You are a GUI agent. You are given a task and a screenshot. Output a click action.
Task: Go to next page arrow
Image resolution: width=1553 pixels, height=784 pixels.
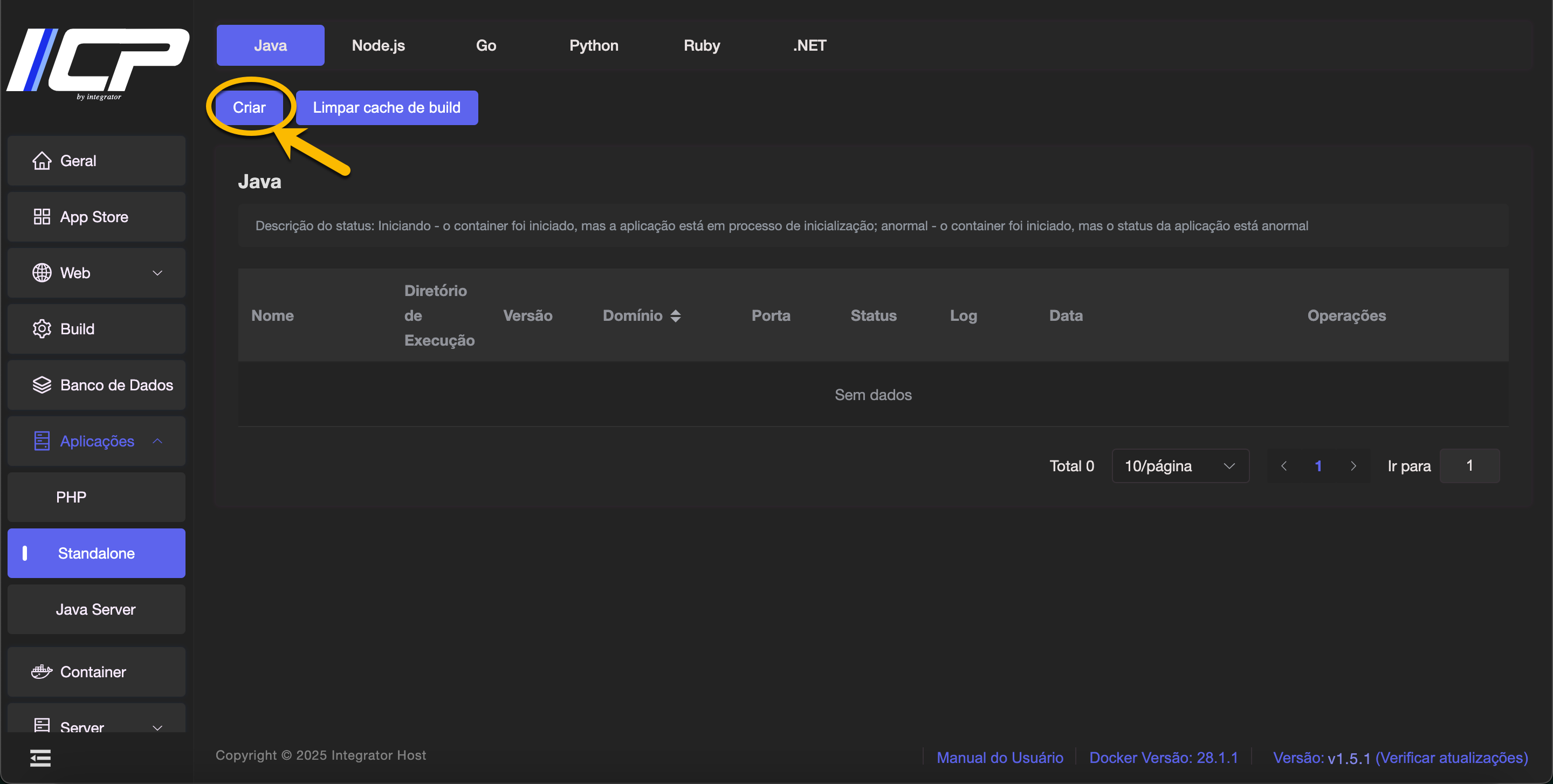click(1353, 466)
